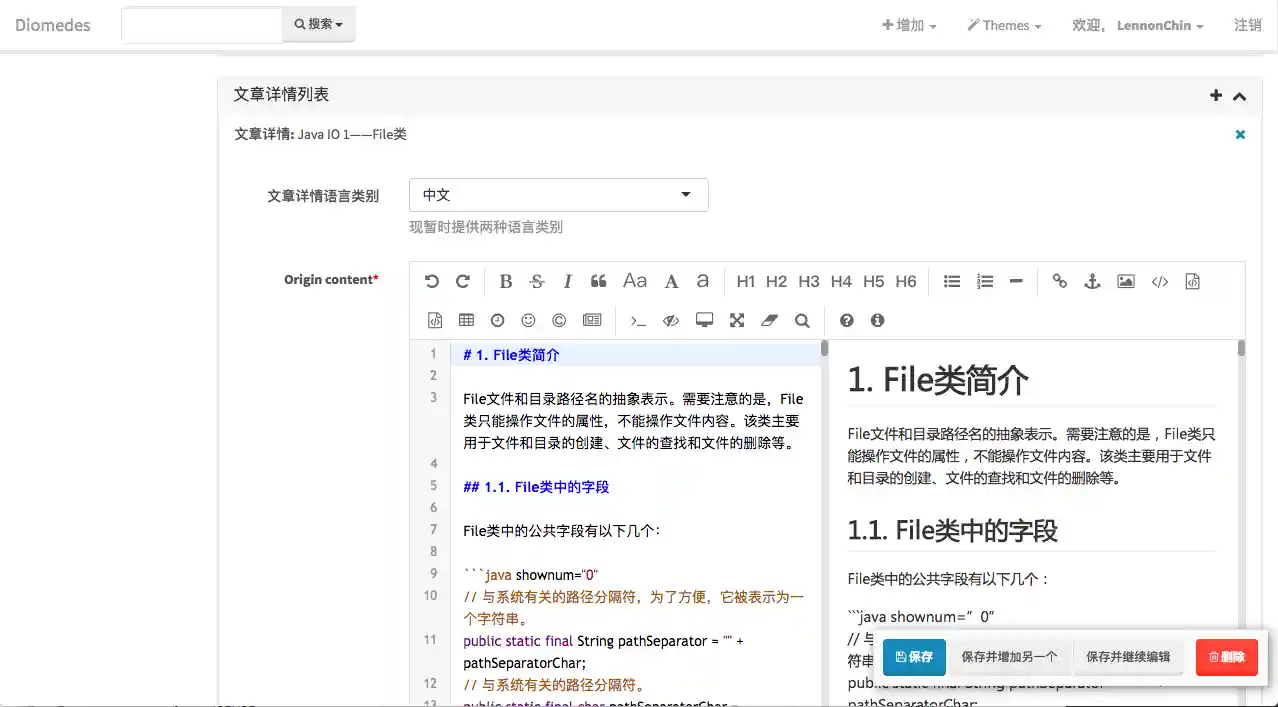Image resolution: width=1278 pixels, height=707 pixels.
Task: Insert an image into the editor
Action: 1126,281
